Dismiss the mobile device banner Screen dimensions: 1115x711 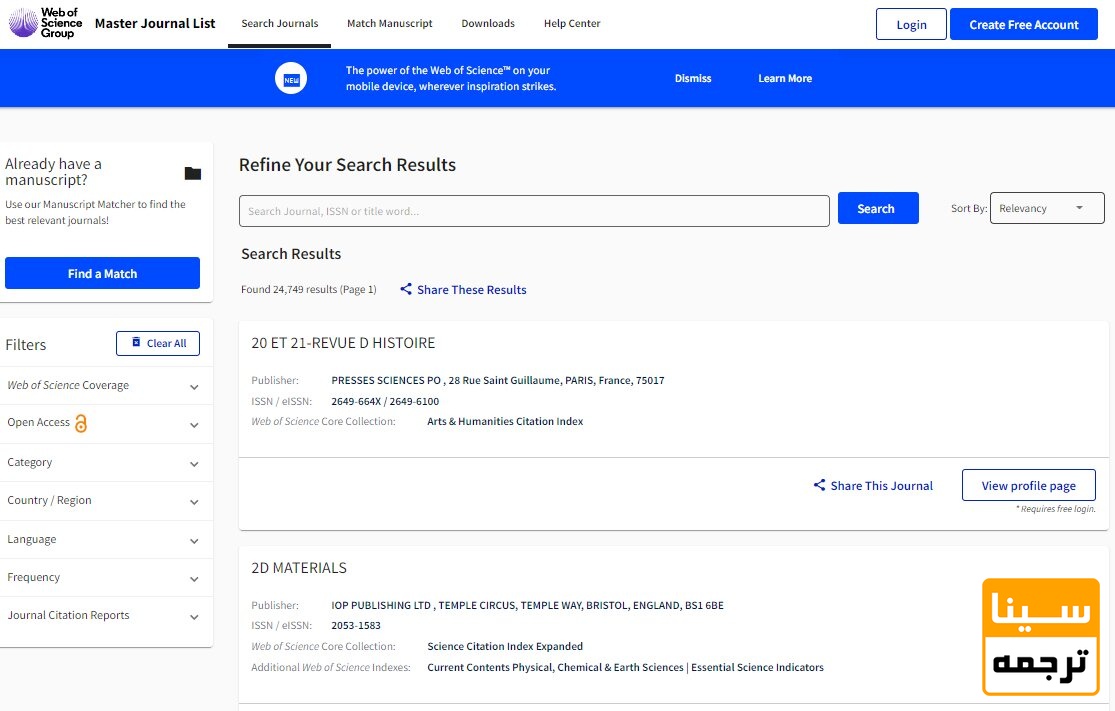693,79
